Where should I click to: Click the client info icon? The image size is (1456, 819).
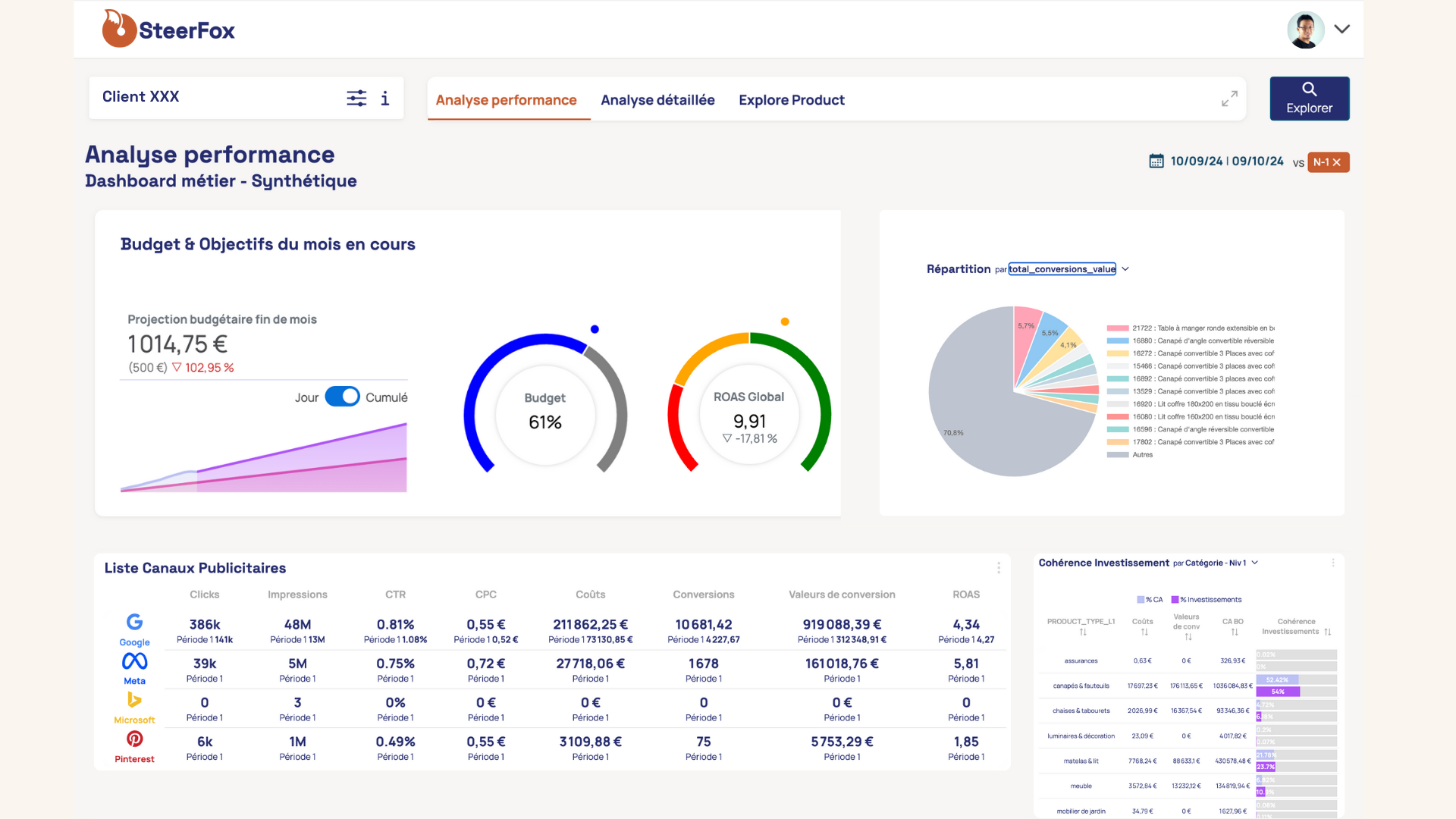[x=385, y=98]
